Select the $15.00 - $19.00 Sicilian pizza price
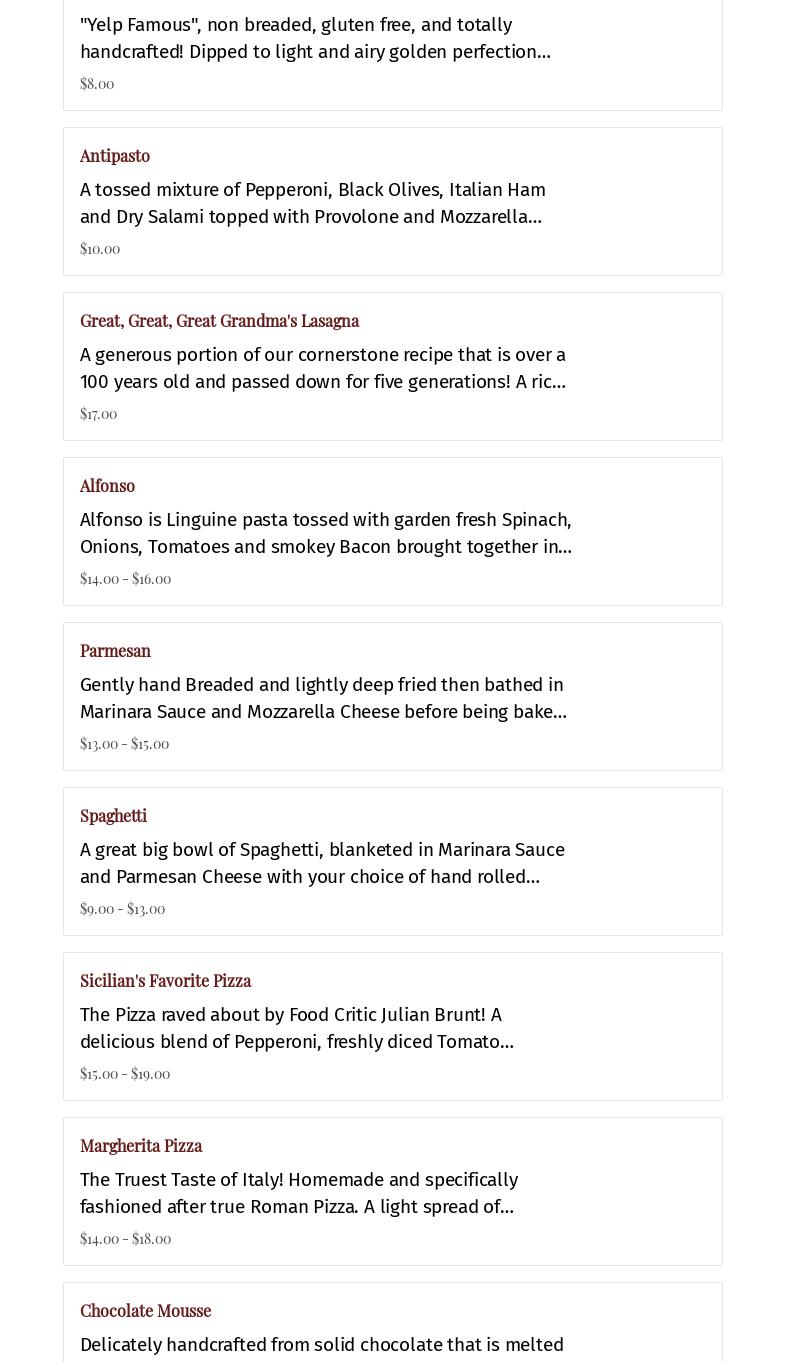This screenshot has width=785, height=1362. [125, 1074]
